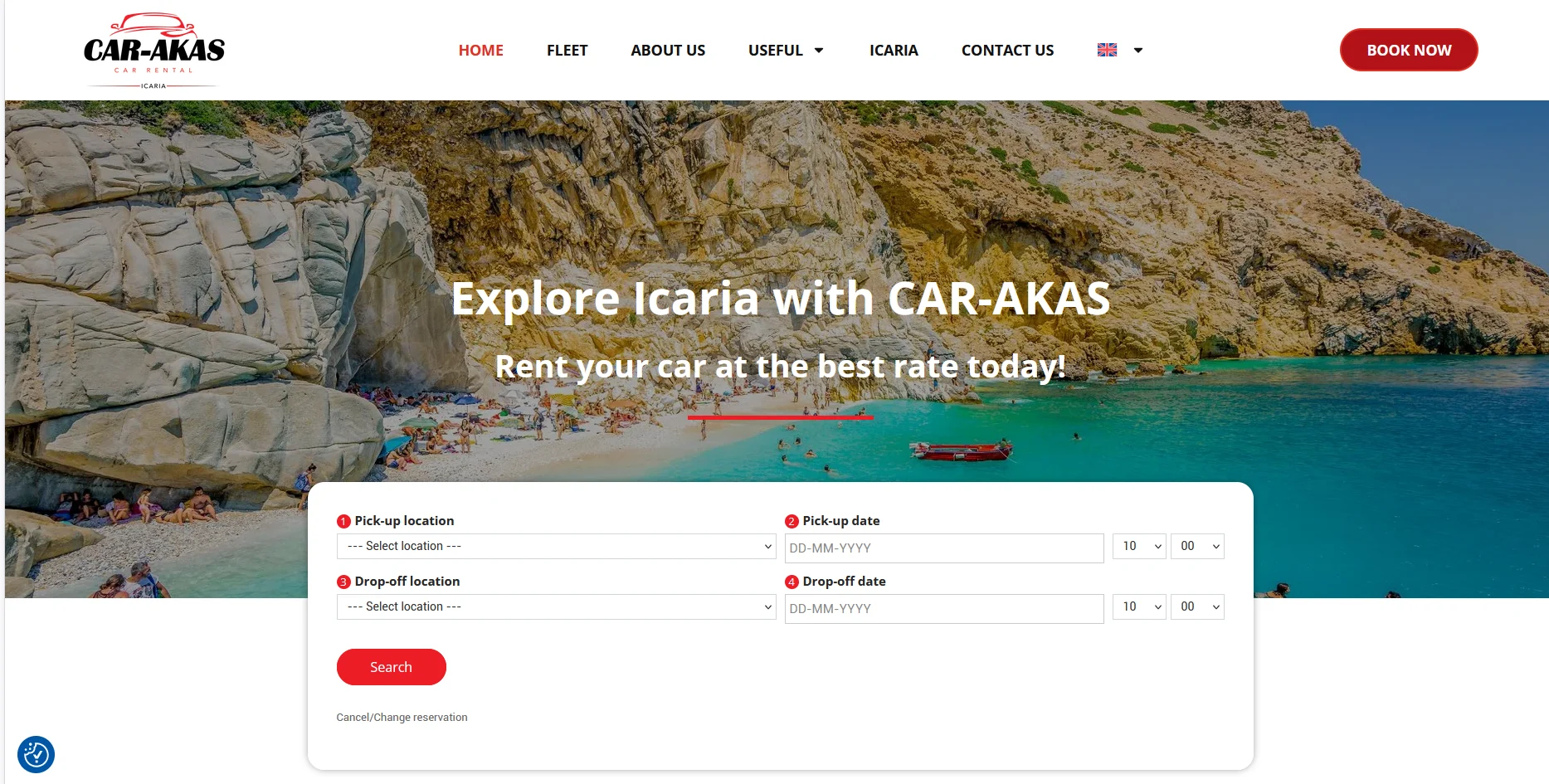The height and width of the screenshot is (784, 1549).
Task: Click the BOOK NOW button
Action: (x=1409, y=50)
